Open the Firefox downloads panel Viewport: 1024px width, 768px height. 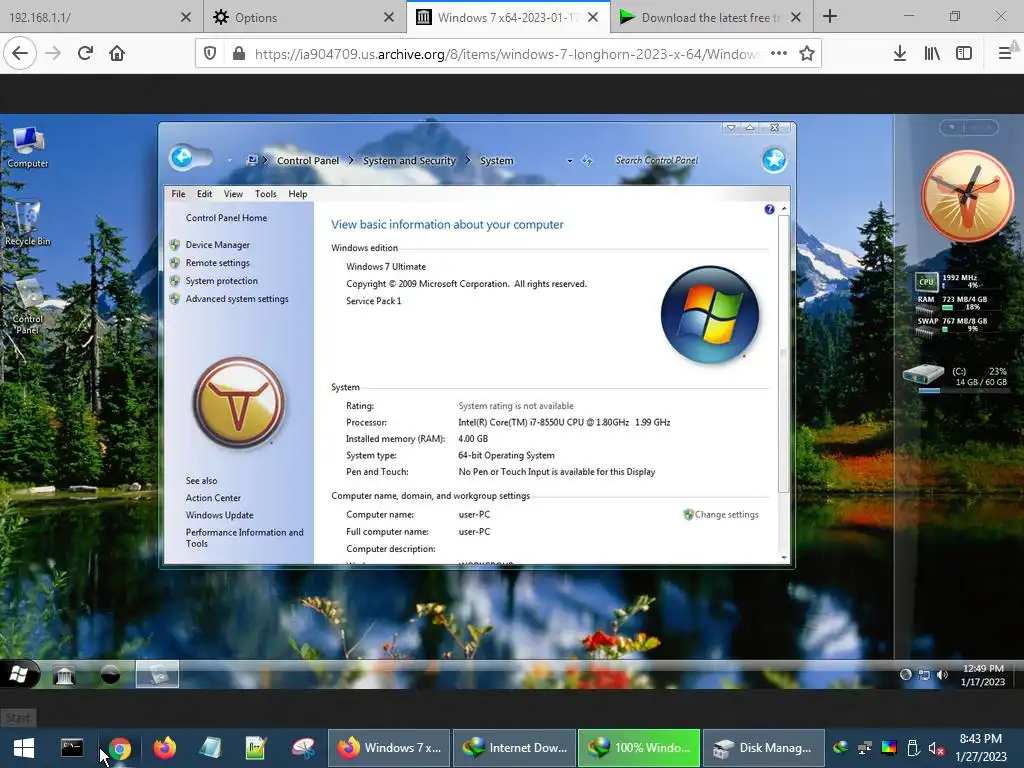(899, 54)
